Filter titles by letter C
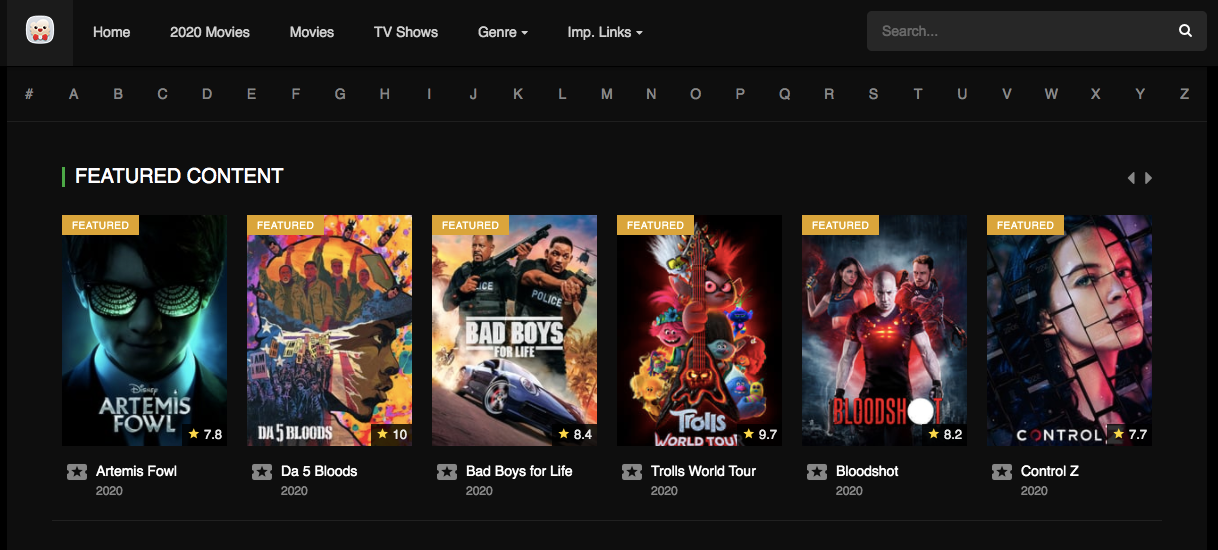Image resolution: width=1218 pixels, height=550 pixels. tap(162, 94)
